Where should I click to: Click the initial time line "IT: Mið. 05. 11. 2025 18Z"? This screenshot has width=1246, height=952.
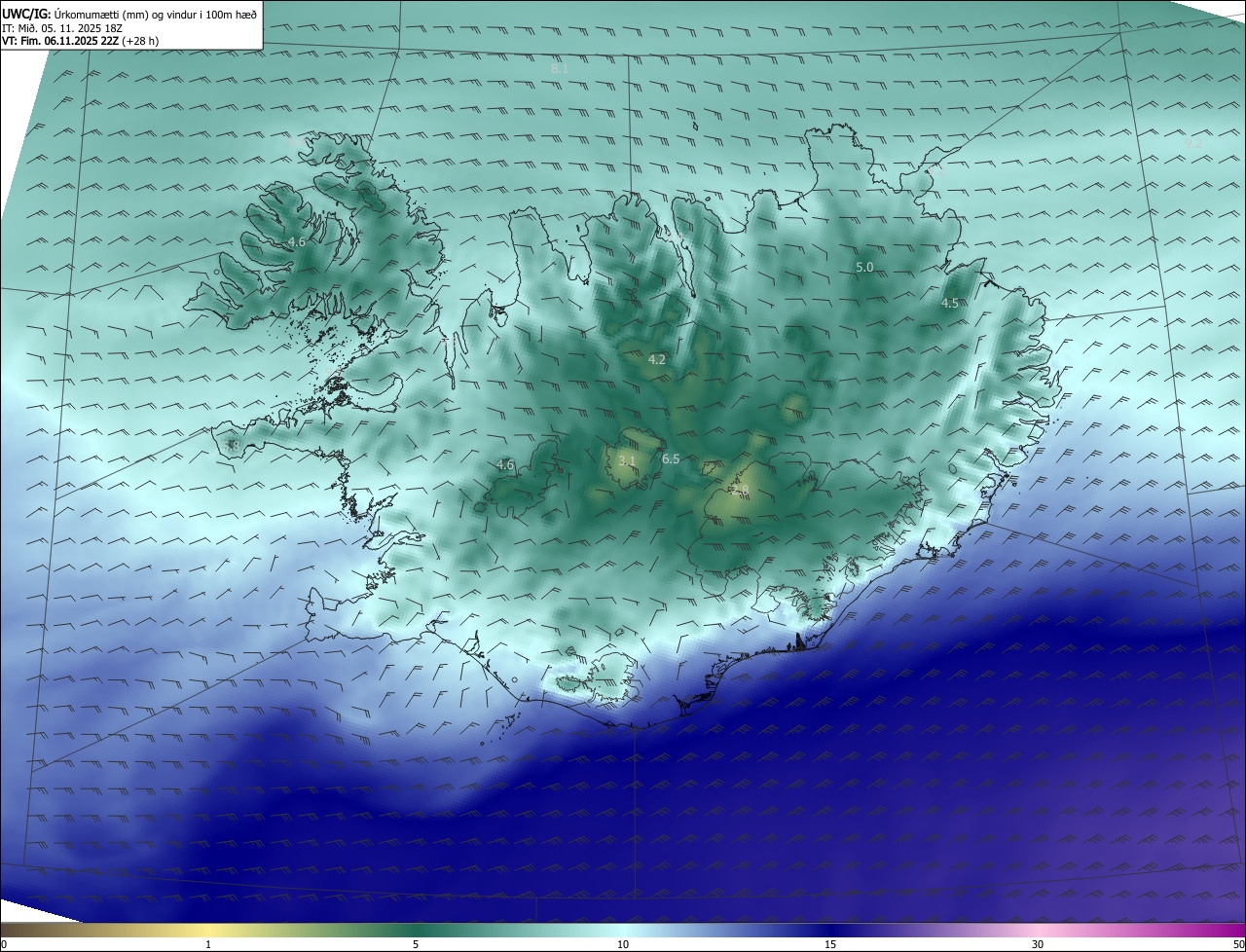coord(61,28)
